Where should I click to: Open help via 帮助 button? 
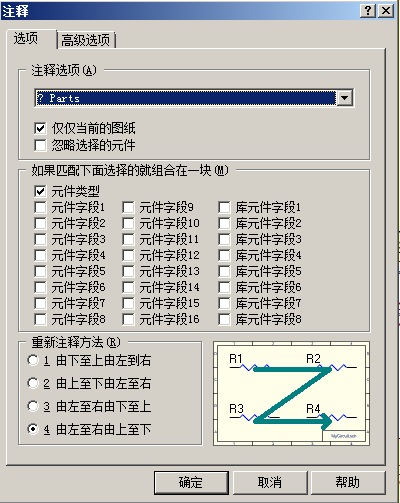point(348,482)
